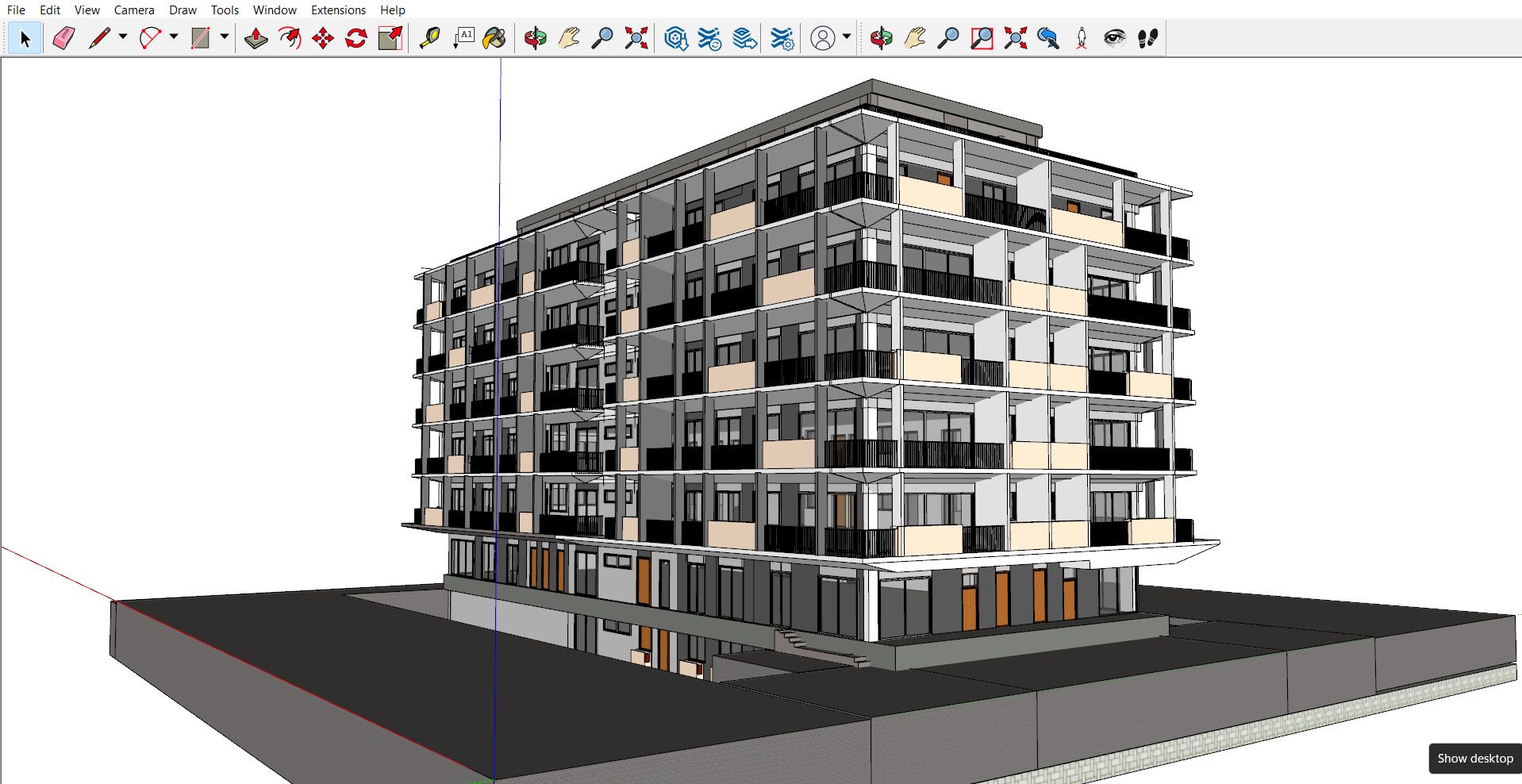The image size is (1522, 784).
Task: Select the Zoom Window tool
Action: click(982, 38)
